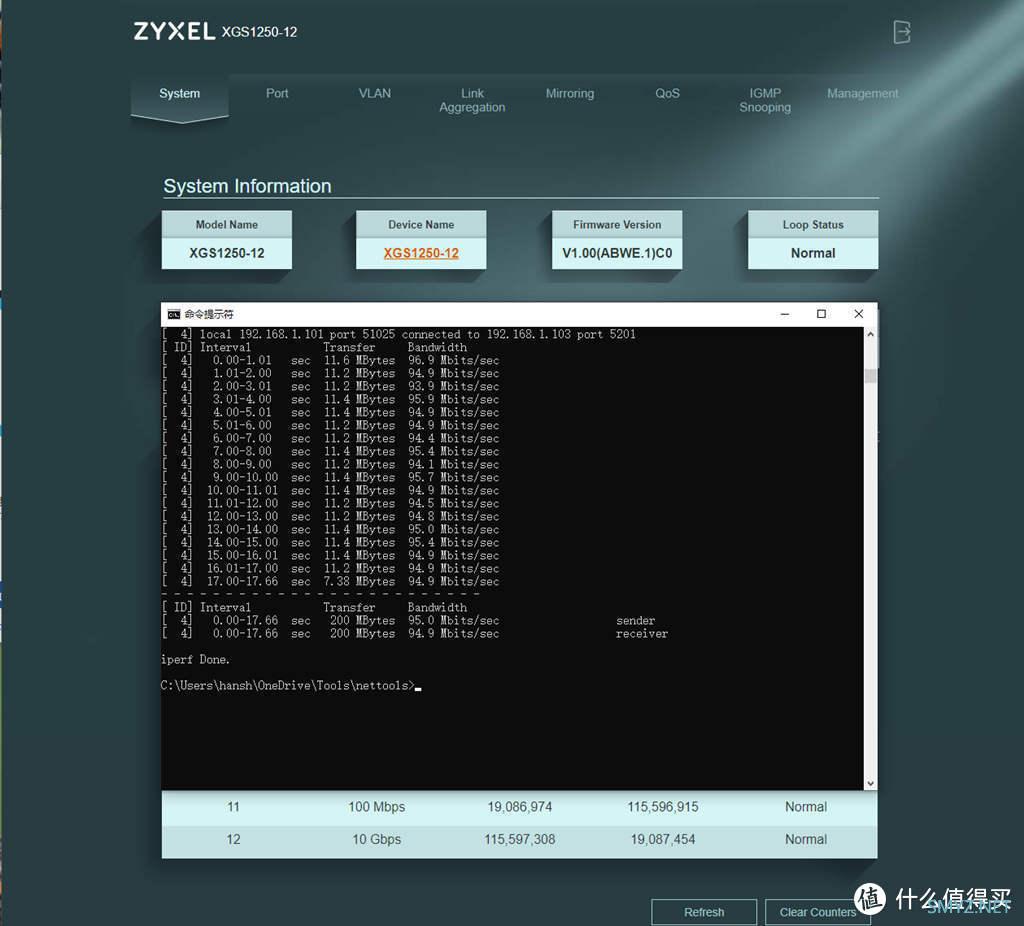Image resolution: width=1024 pixels, height=926 pixels.
Task: Click the Device Name header label
Action: pos(421,225)
